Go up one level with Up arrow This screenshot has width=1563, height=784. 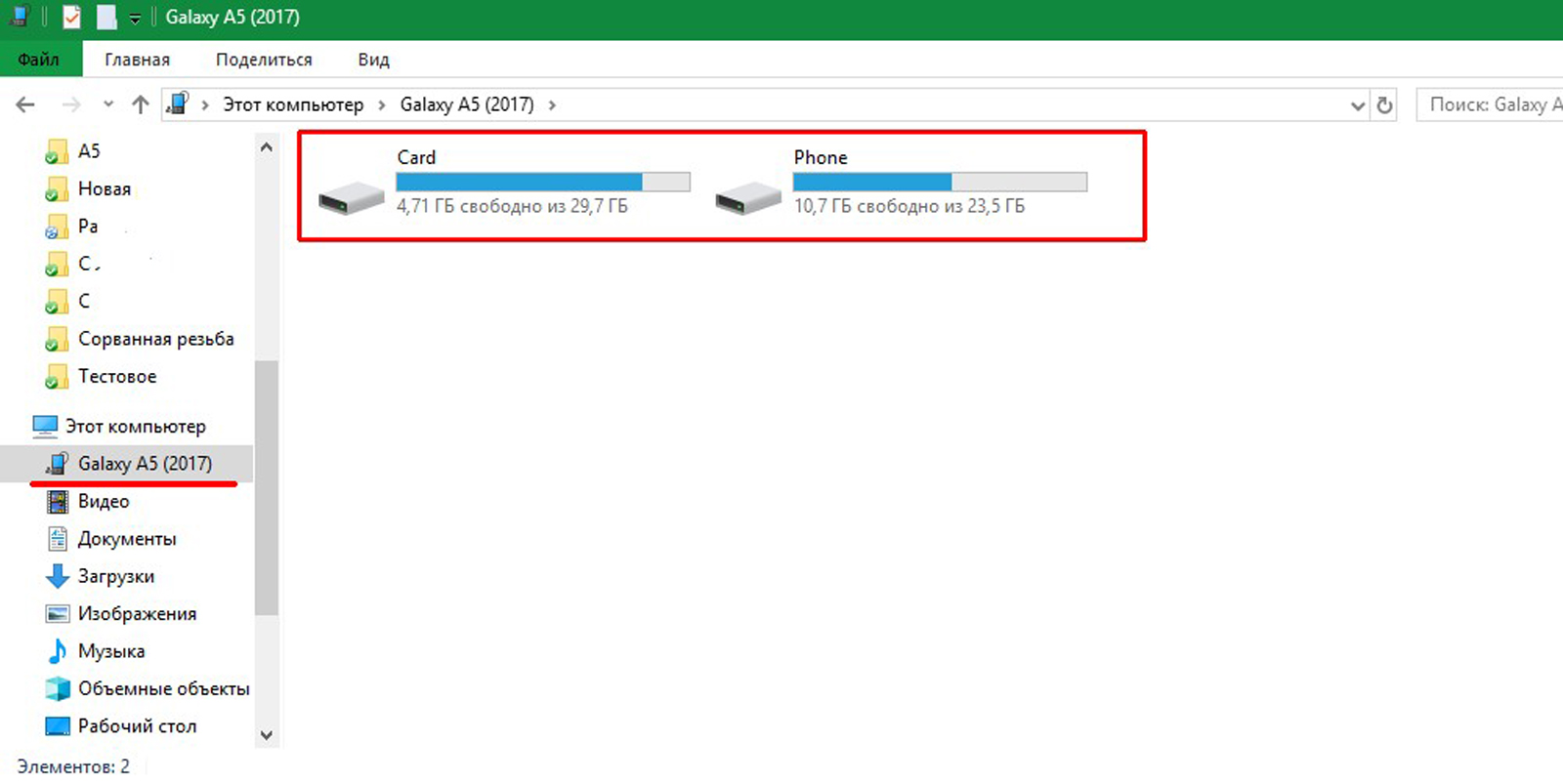pyautogui.click(x=141, y=104)
